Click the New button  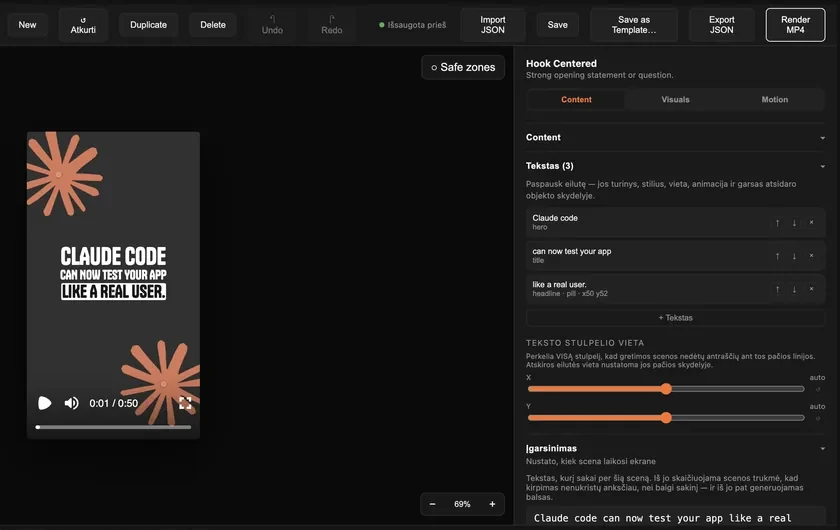tap(27, 25)
